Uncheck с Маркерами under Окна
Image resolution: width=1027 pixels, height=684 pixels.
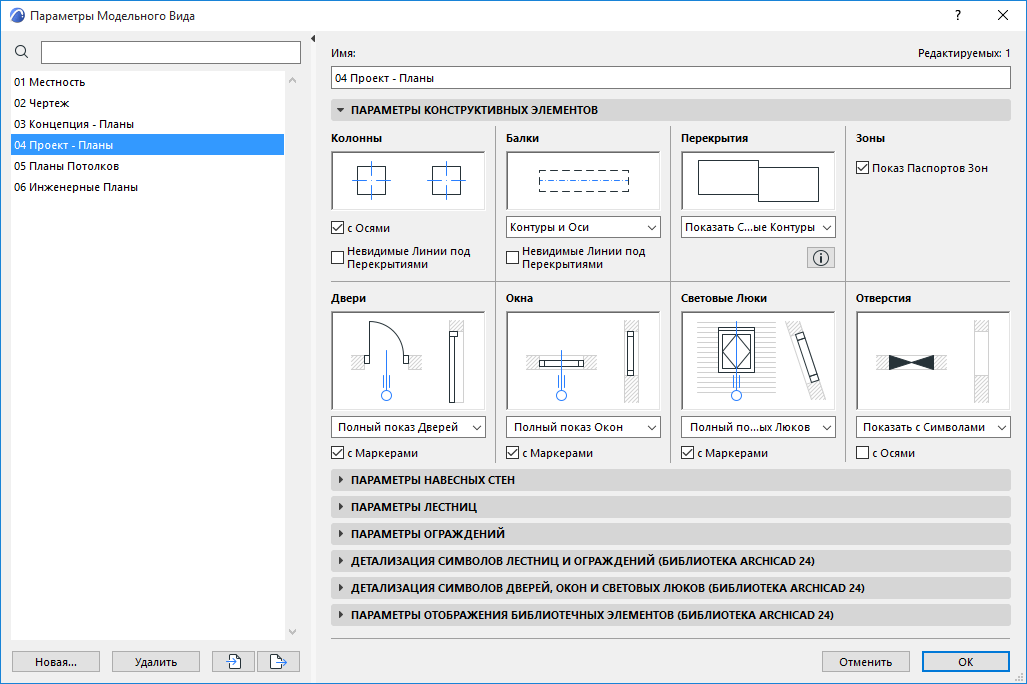512,454
